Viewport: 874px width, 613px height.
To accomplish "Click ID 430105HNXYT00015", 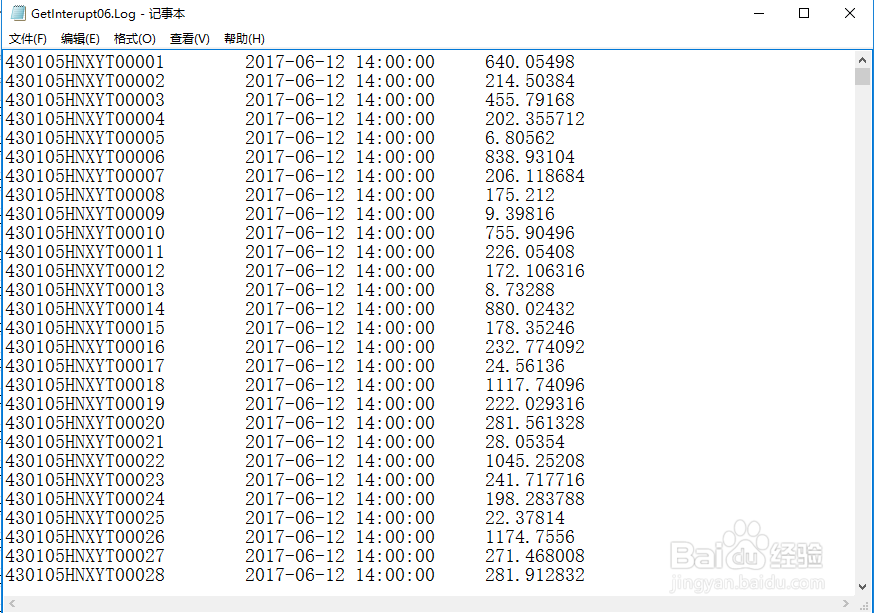I will [x=85, y=328].
